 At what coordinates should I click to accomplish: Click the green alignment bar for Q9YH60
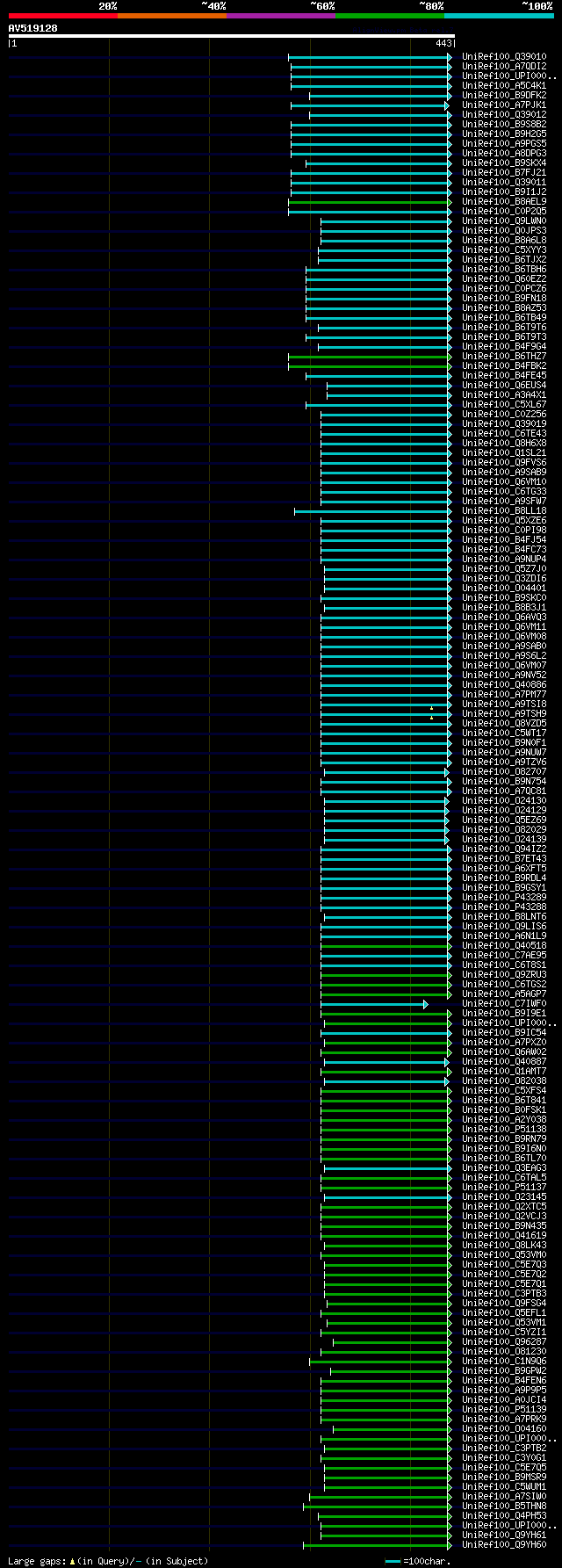click(378, 1545)
